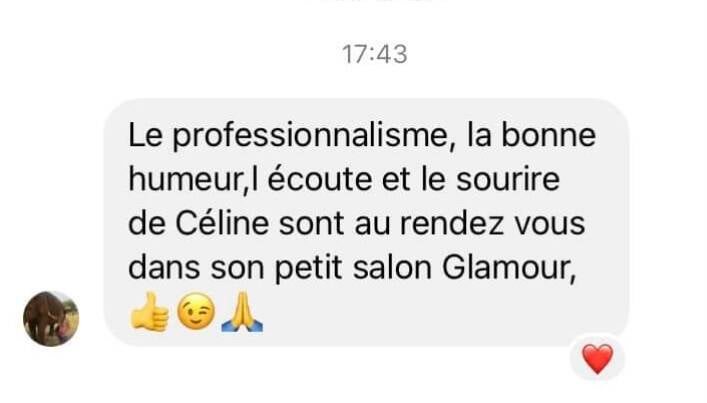Open the sender's round profile picture
The height and width of the screenshot is (403, 707).
point(51,319)
